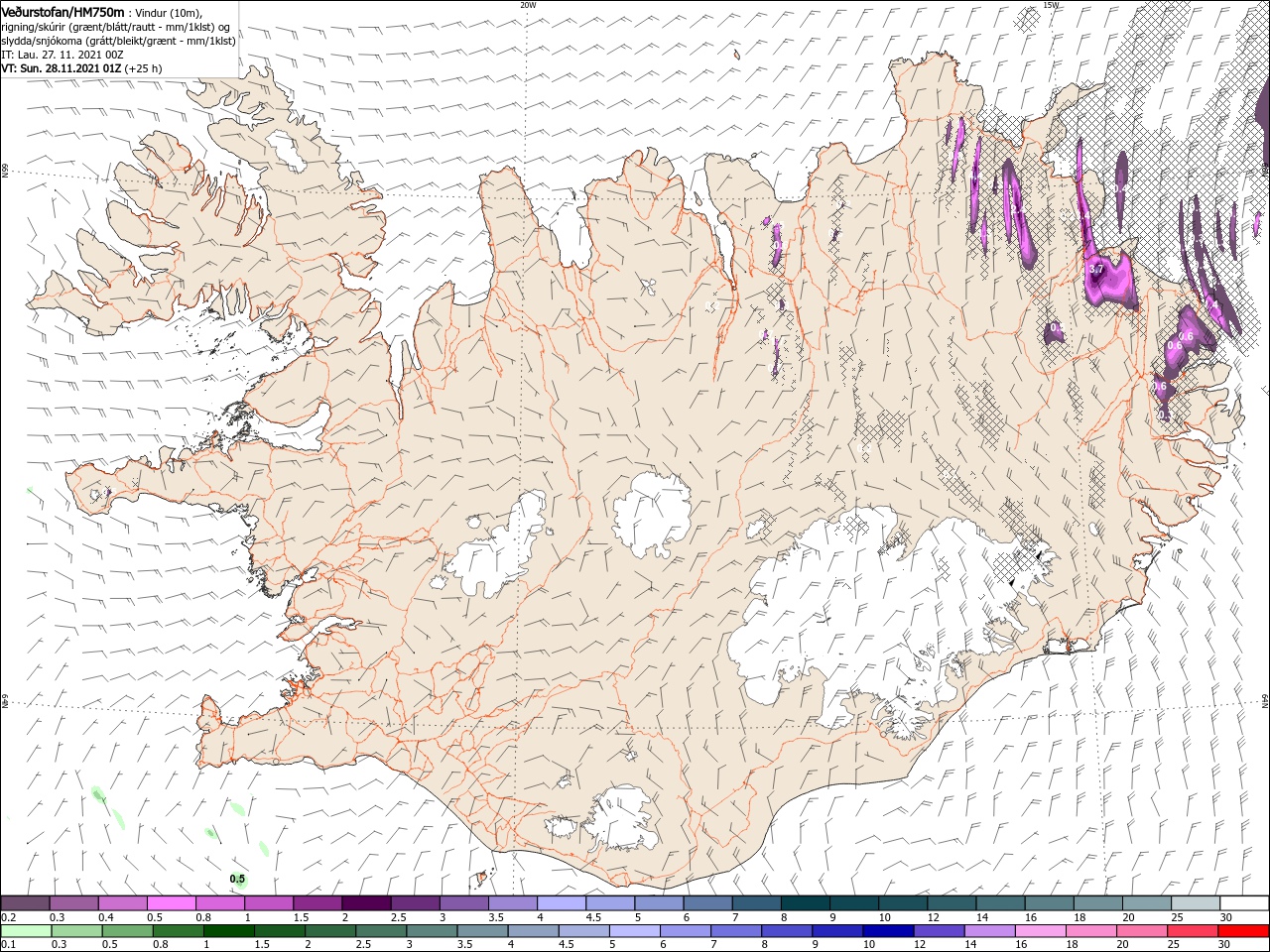Select lower legend light pink swatch from 16 to 18
The width and height of the screenshot is (1270, 952).
click(x=1041, y=931)
